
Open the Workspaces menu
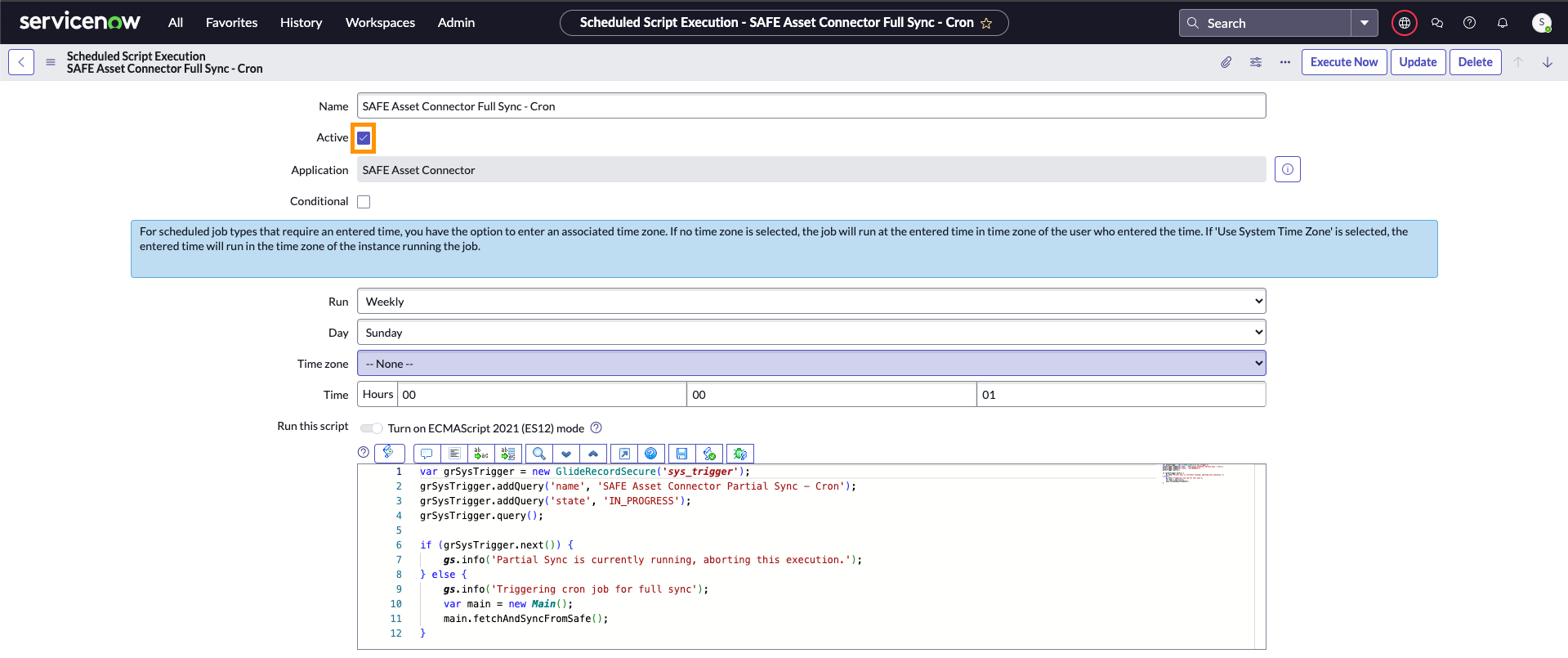click(x=380, y=23)
